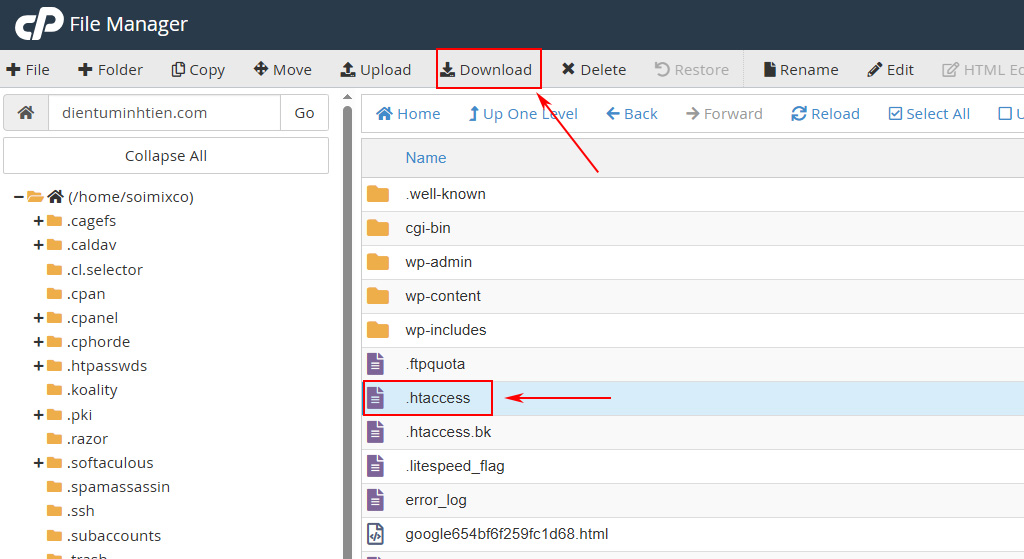Navigate Back in file pane
This screenshot has width=1024, height=559.
pos(632,114)
